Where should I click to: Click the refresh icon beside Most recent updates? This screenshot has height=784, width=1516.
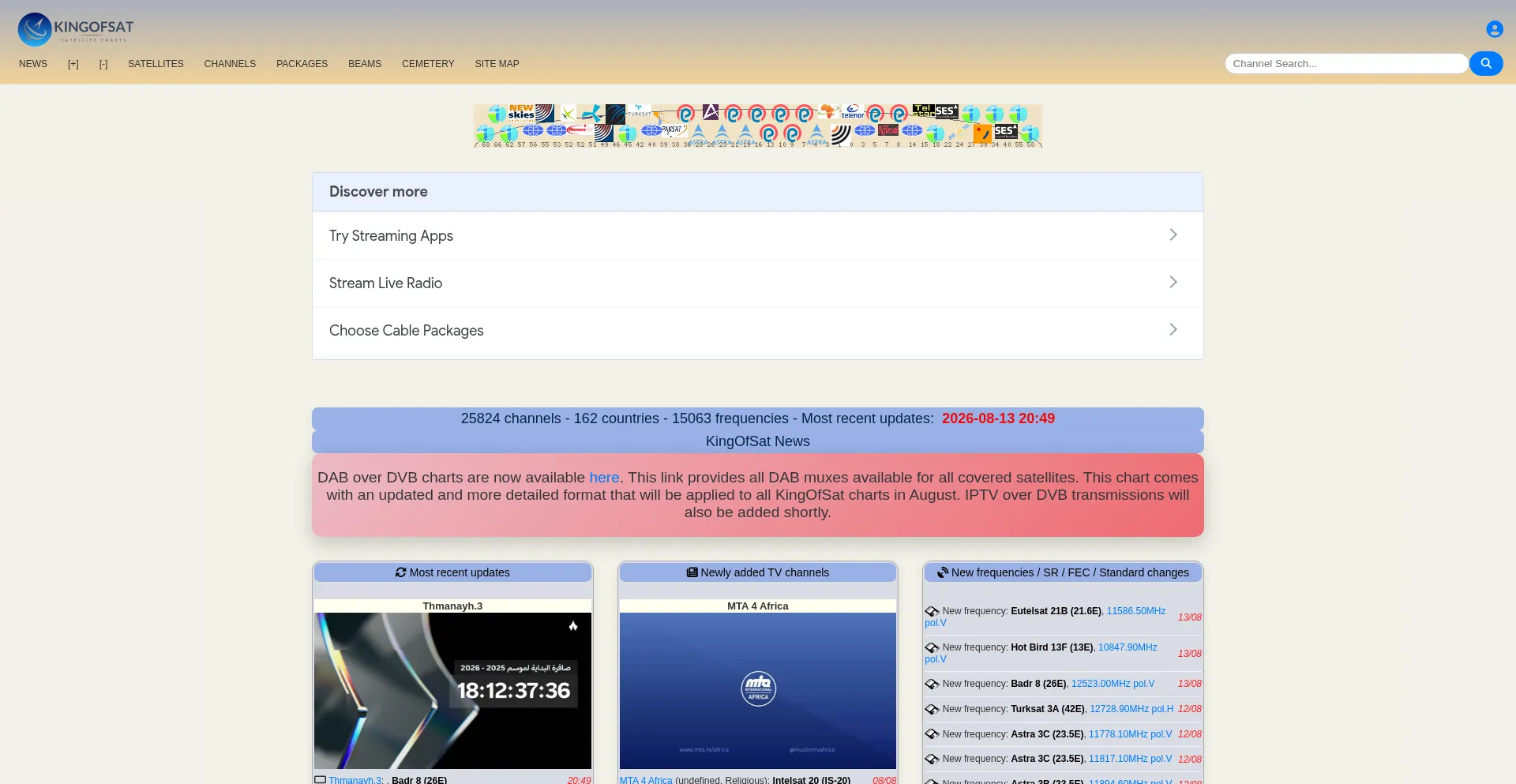pyautogui.click(x=401, y=572)
